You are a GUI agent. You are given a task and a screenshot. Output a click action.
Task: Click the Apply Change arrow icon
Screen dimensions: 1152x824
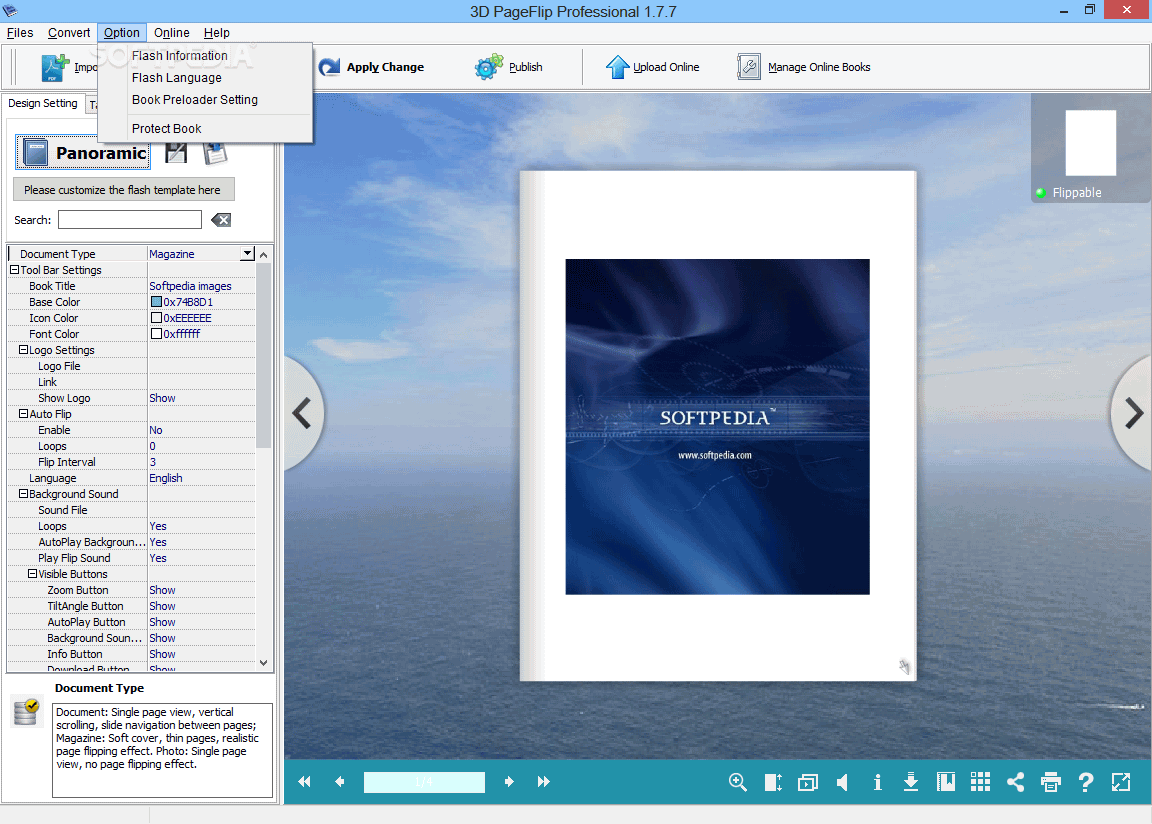coord(329,67)
